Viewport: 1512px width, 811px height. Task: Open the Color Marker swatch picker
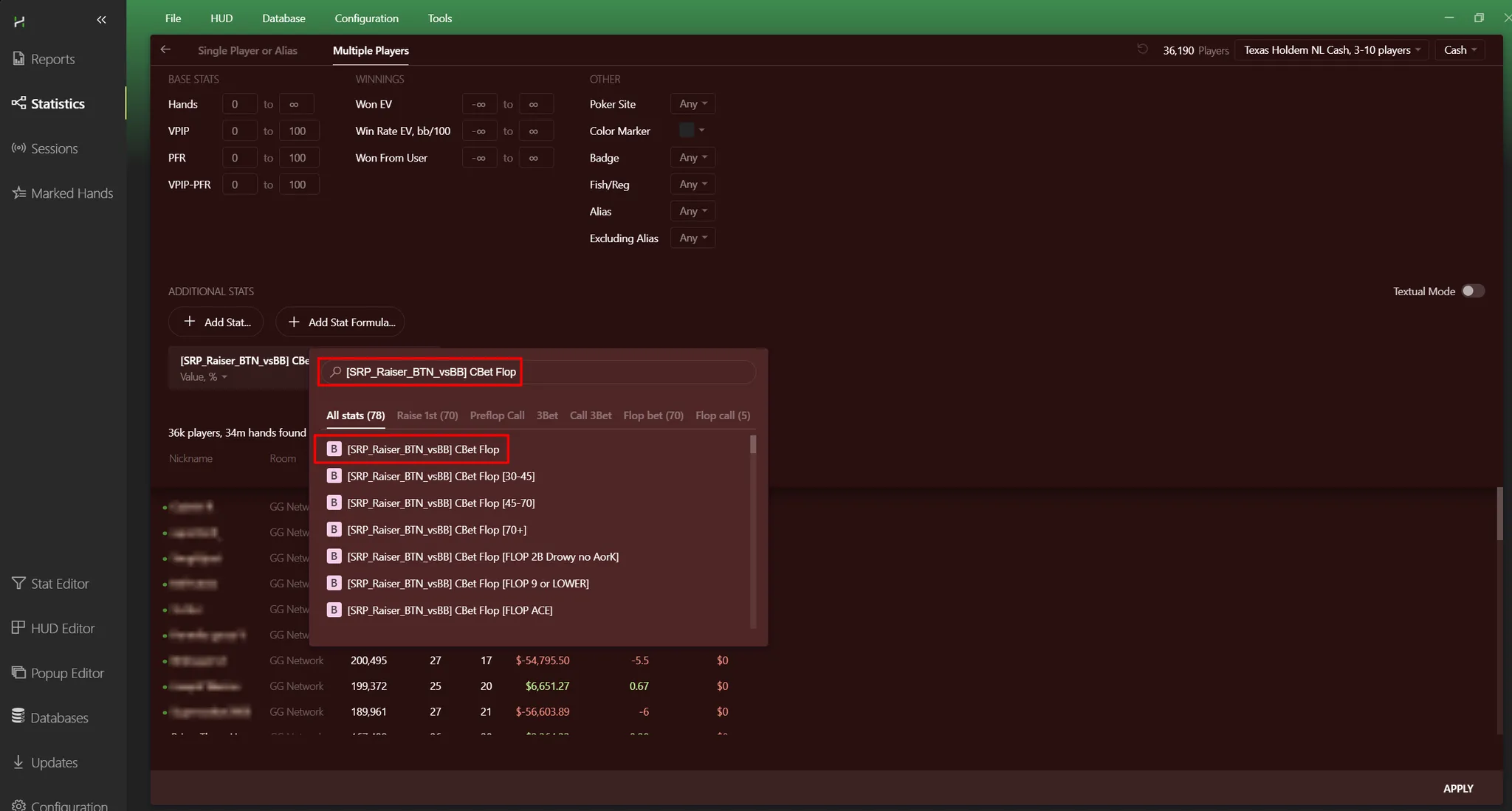coord(691,131)
